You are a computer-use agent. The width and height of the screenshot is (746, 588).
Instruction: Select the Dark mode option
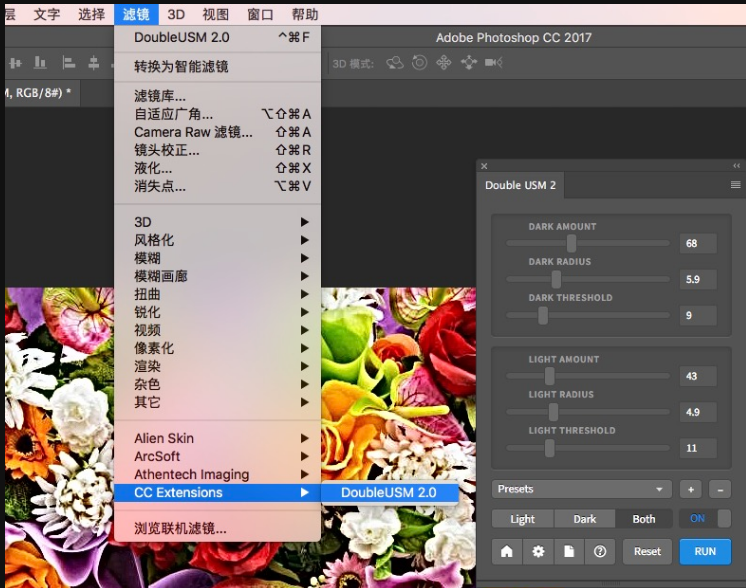pos(584,519)
